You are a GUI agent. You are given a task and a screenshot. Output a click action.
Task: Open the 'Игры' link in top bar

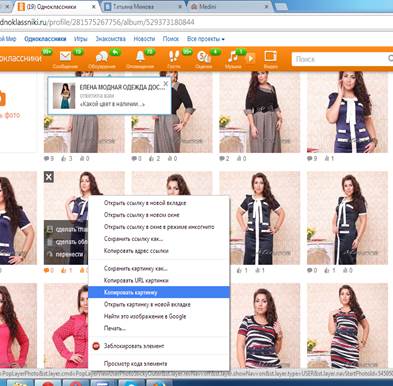tap(80, 39)
